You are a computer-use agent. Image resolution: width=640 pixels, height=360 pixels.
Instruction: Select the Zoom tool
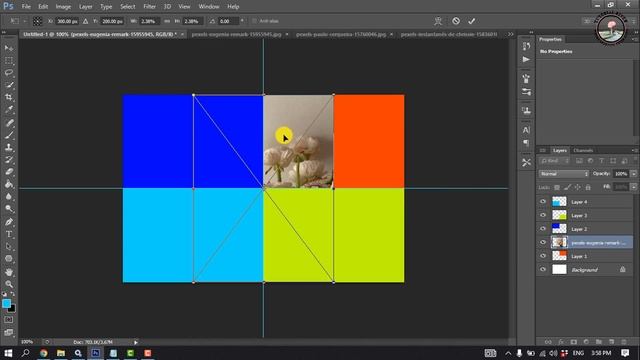tap(9, 284)
